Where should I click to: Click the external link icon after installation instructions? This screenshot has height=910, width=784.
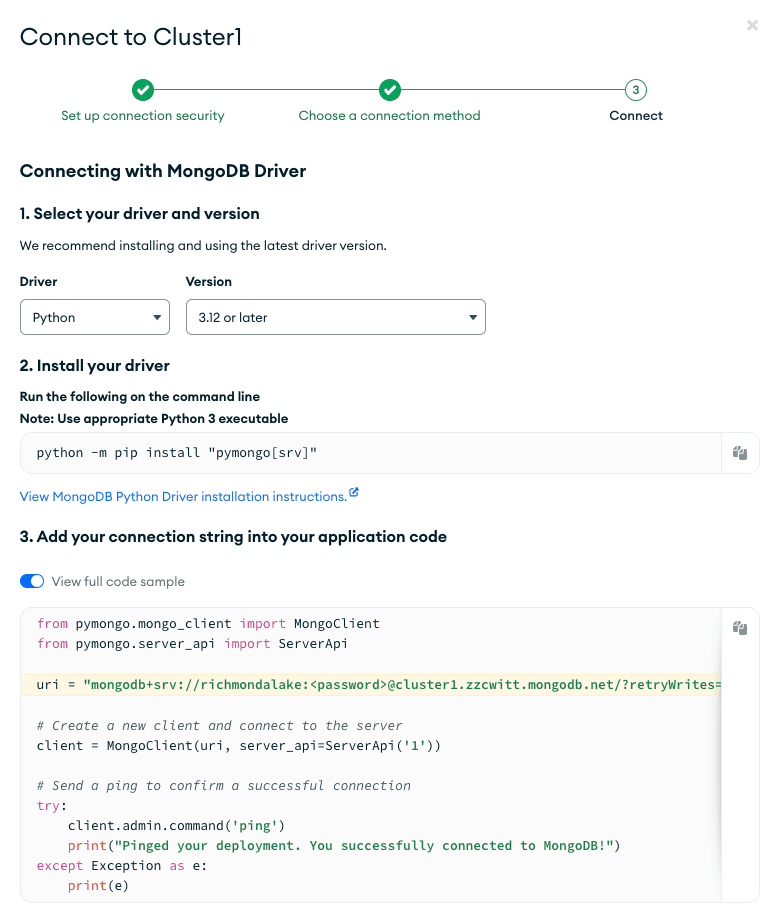click(x=354, y=494)
